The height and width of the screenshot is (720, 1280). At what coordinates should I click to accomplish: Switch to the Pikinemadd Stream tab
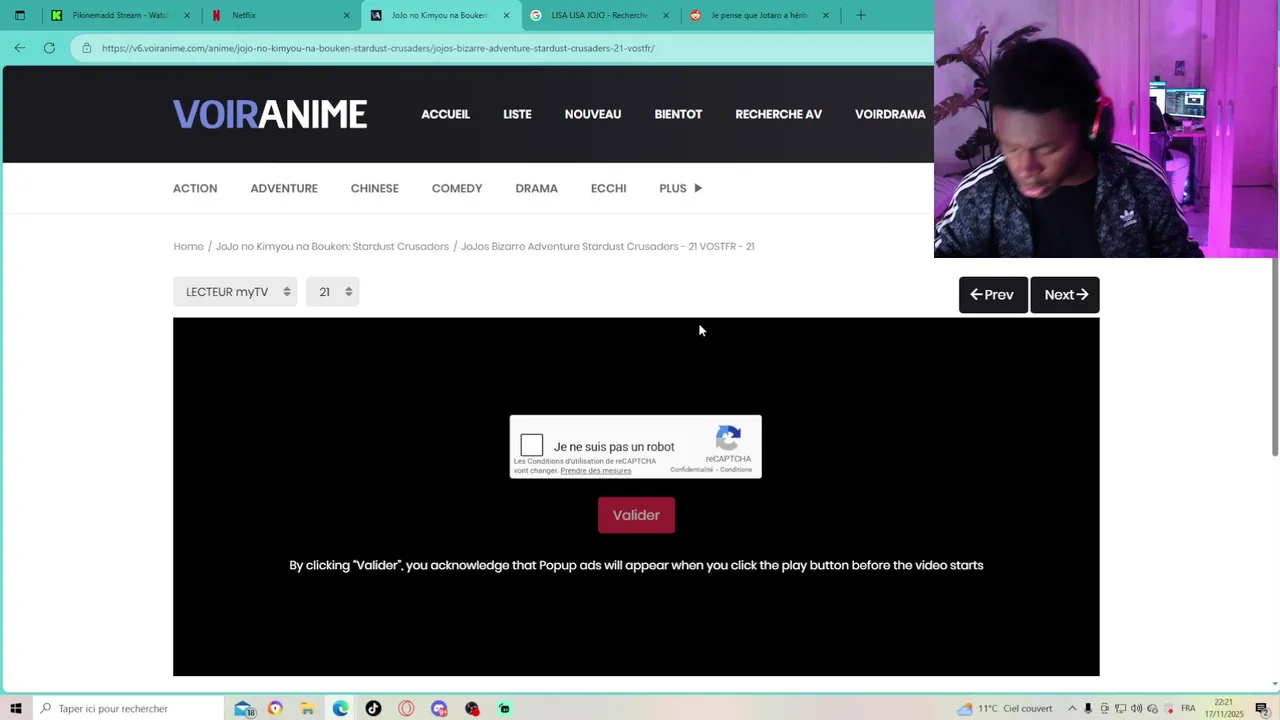tap(120, 15)
